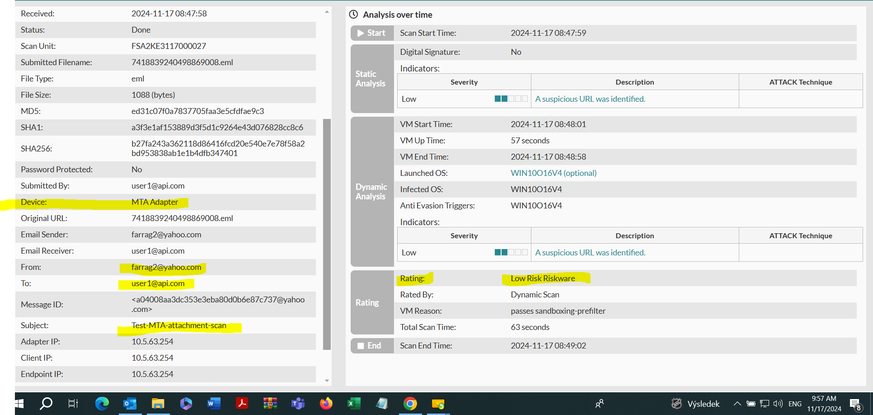Open Adobe Acrobat from the taskbar
This screenshot has height=415, width=873.
pos(242,403)
